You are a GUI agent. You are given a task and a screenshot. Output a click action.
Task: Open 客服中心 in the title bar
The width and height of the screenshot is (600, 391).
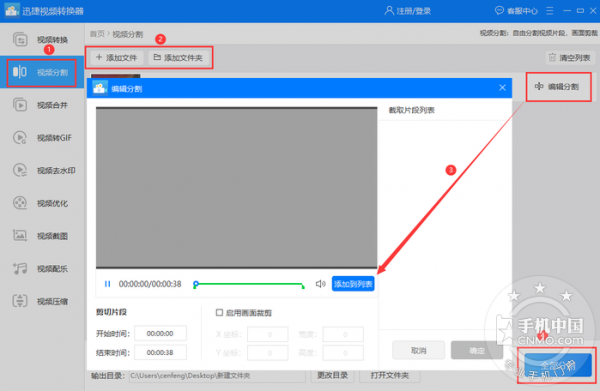pos(516,11)
